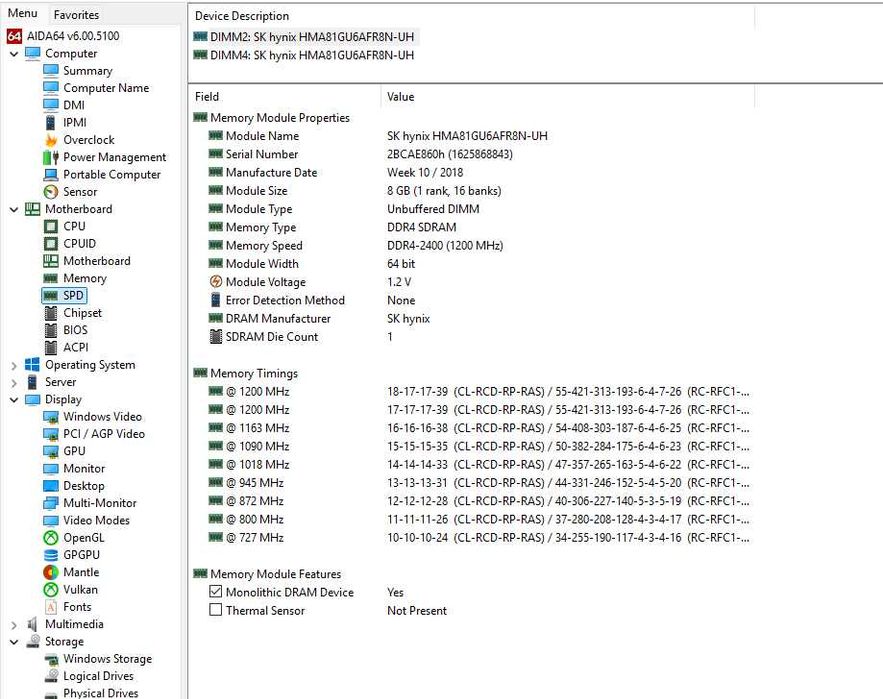Select the @ 1163 MHz timing row
Viewport: 883px width, 699px height.
[x=471, y=428]
